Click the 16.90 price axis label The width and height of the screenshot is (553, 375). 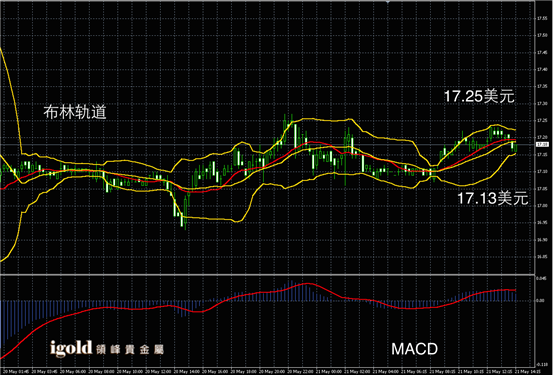pyautogui.click(x=542, y=240)
